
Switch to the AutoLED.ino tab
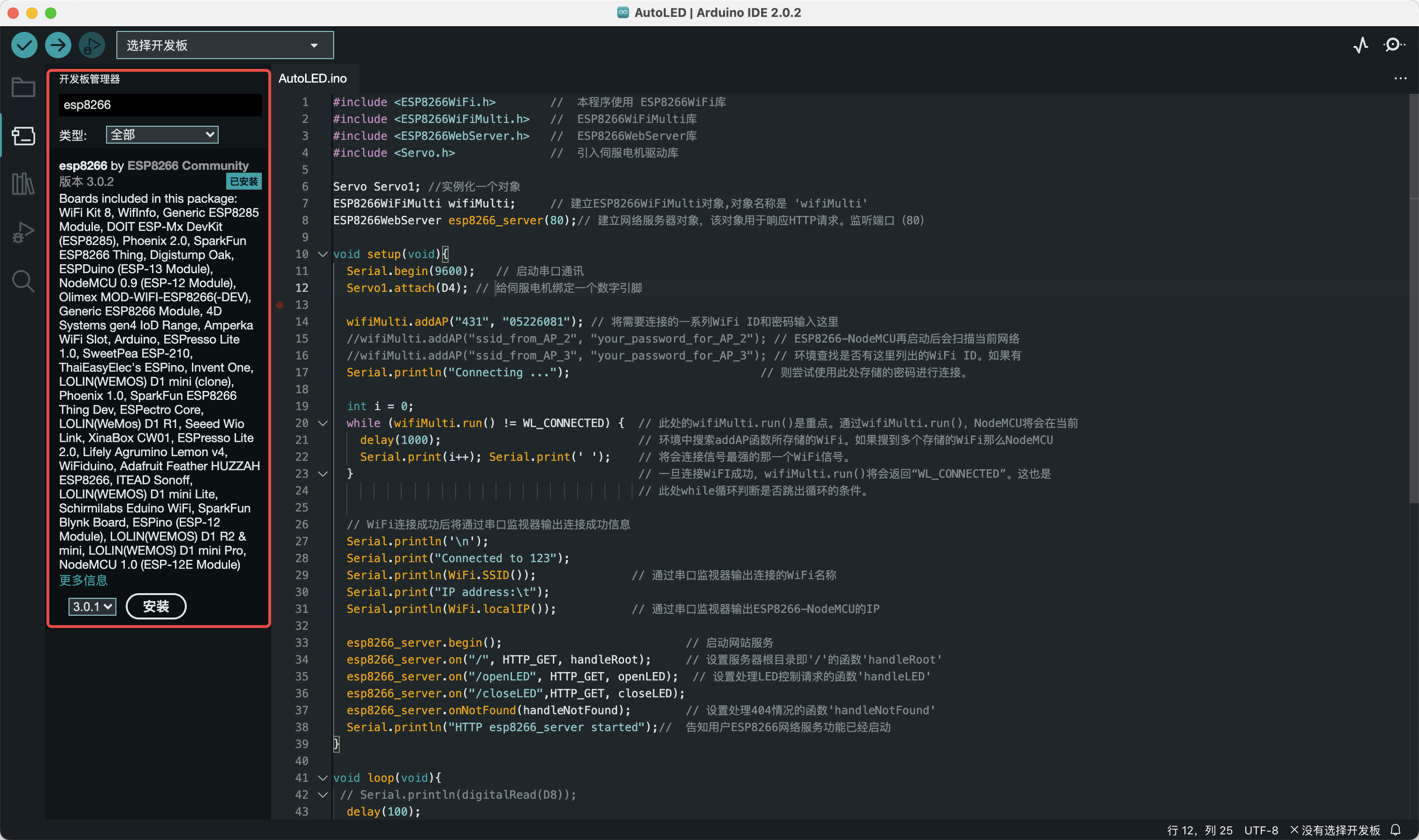313,79
